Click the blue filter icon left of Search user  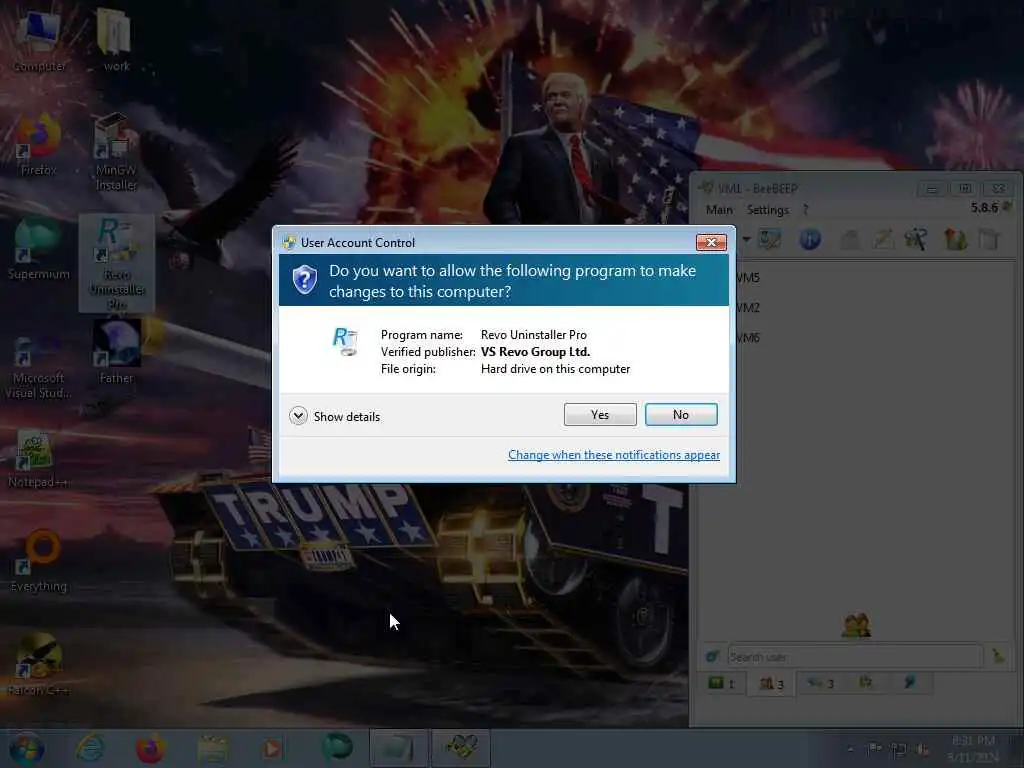coord(712,656)
